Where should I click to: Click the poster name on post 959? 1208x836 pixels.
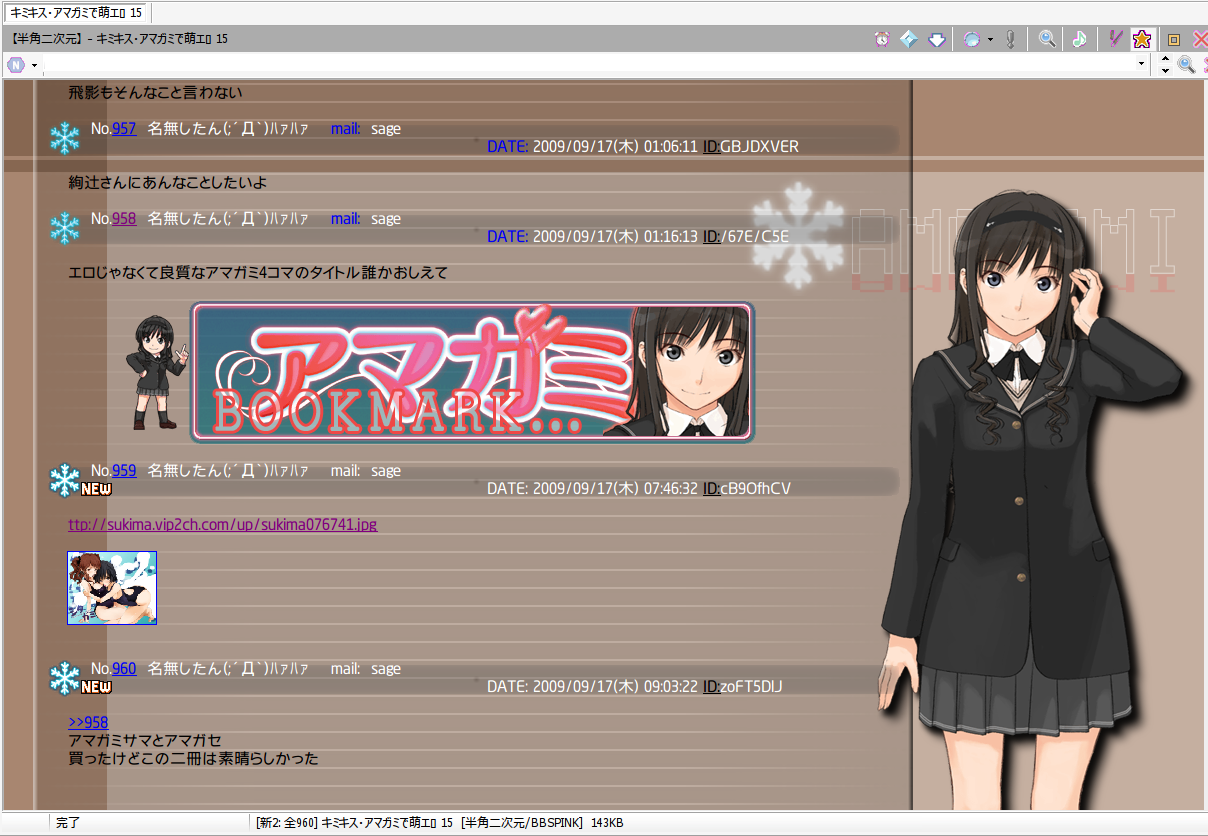click(x=228, y=471)
